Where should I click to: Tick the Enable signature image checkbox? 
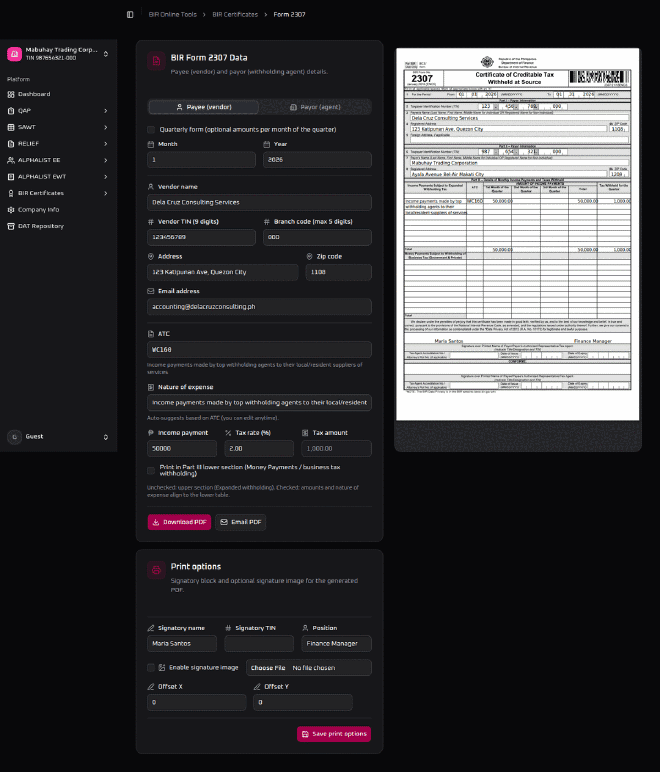tap(151, 668)
